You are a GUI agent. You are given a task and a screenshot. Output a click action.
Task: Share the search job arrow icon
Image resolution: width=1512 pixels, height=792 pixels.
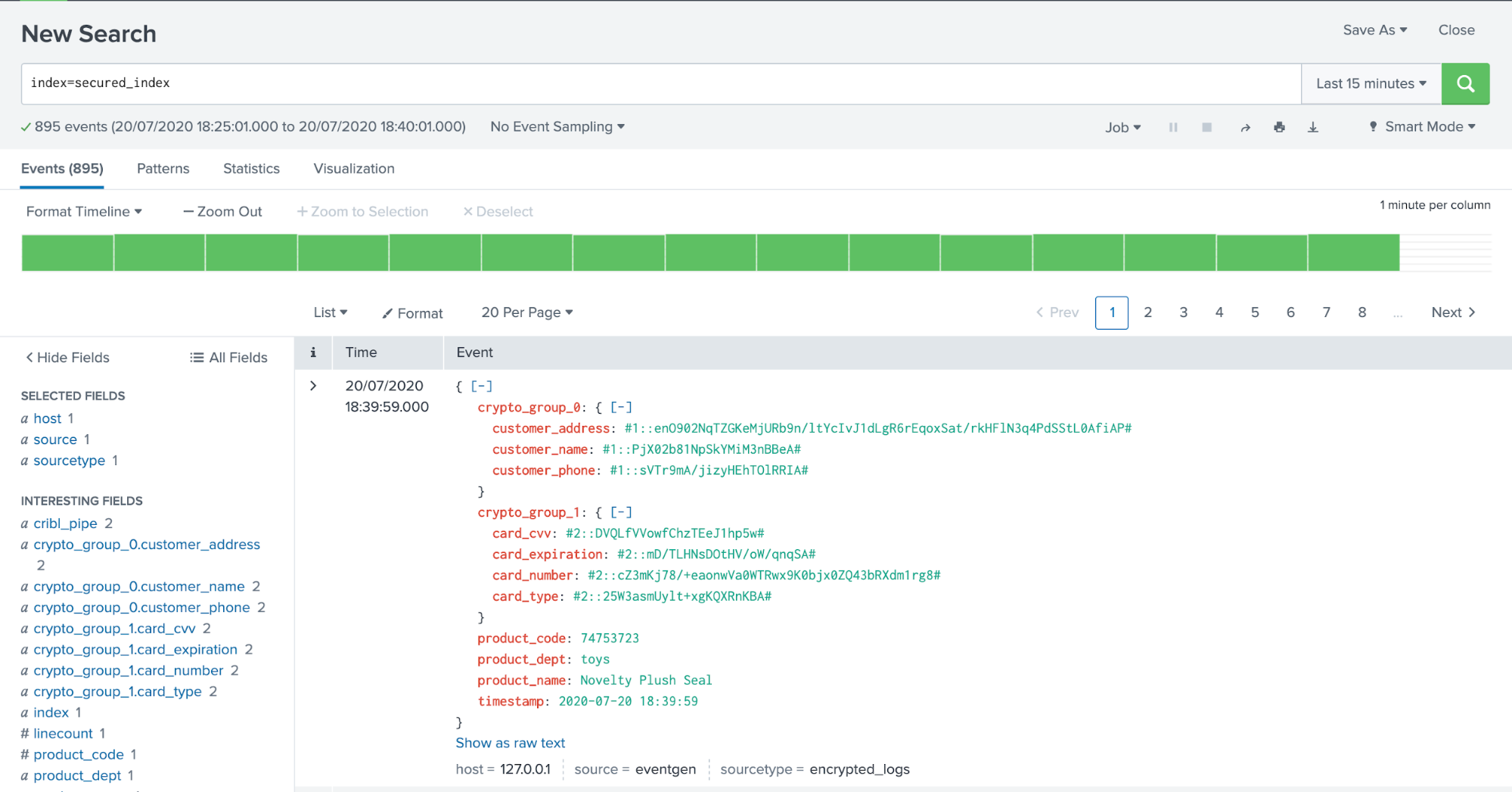1245,127
